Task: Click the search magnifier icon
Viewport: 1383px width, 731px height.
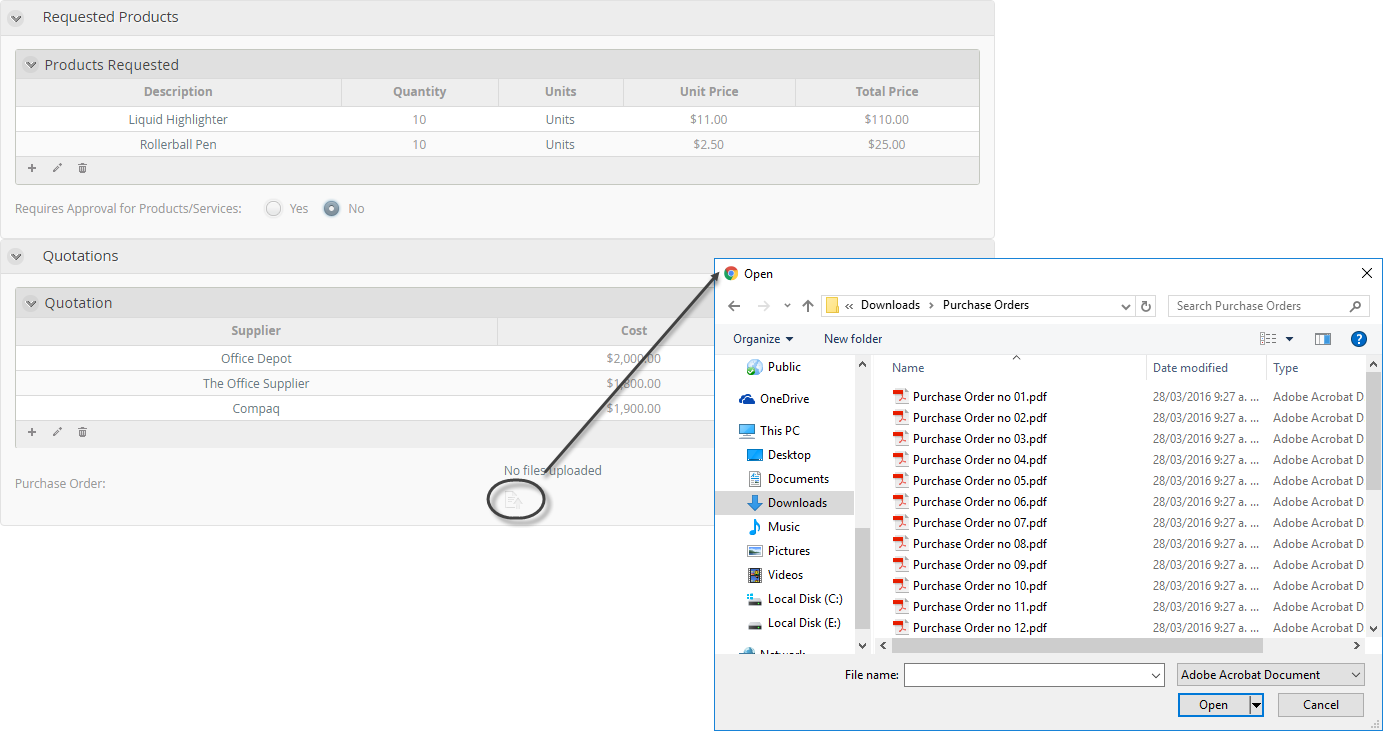Action: [1357, 306]
